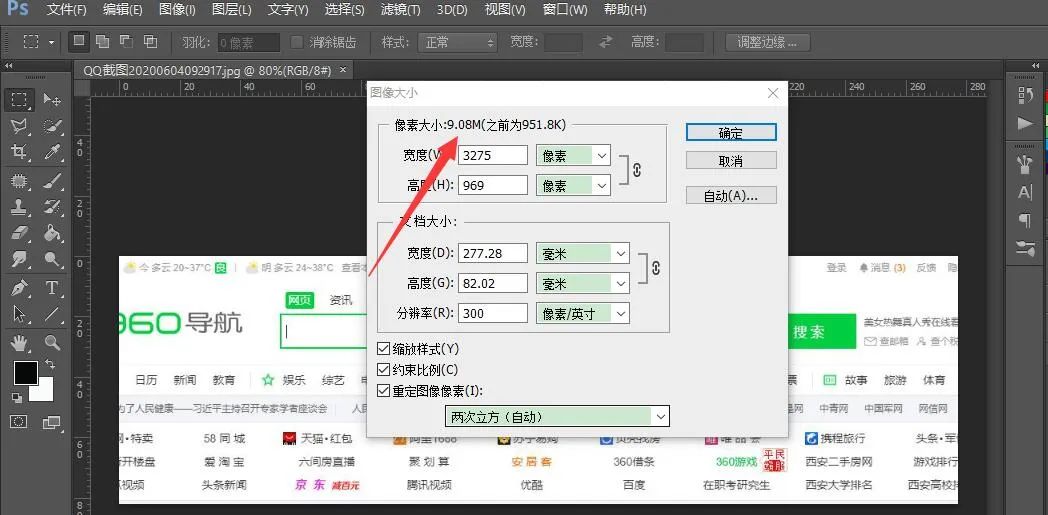1048x515 pixels.
Task: Select the Dodge tool
Action: point(52,259)
